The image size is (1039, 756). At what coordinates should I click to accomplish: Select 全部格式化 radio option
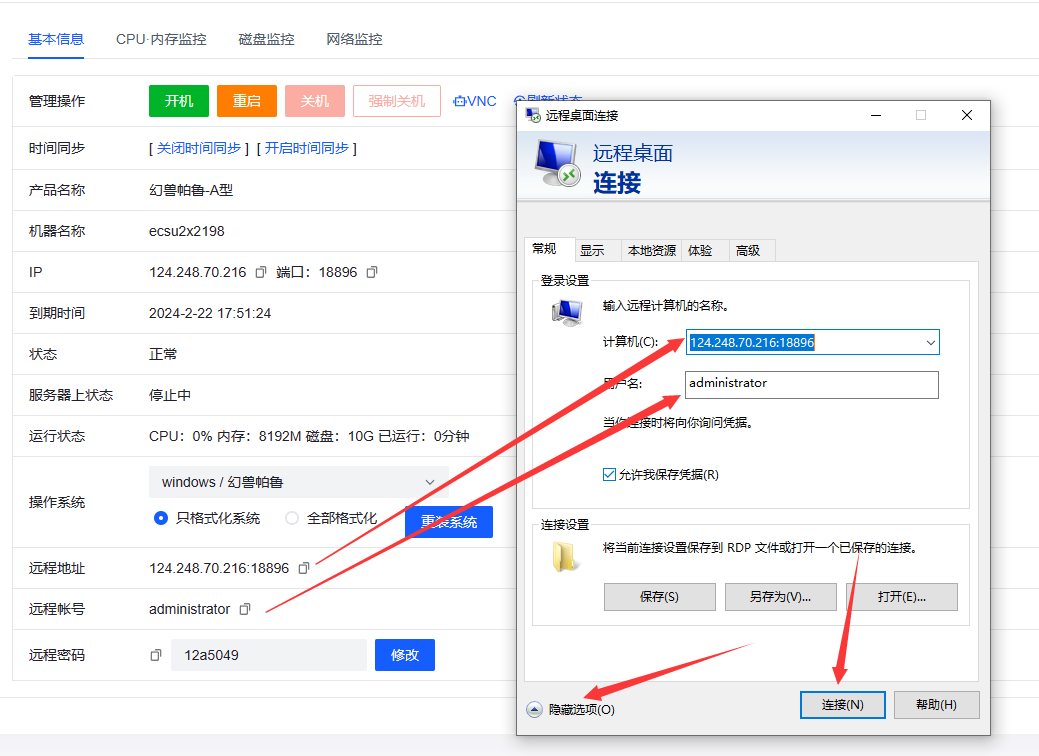click(x=292, y=518)
